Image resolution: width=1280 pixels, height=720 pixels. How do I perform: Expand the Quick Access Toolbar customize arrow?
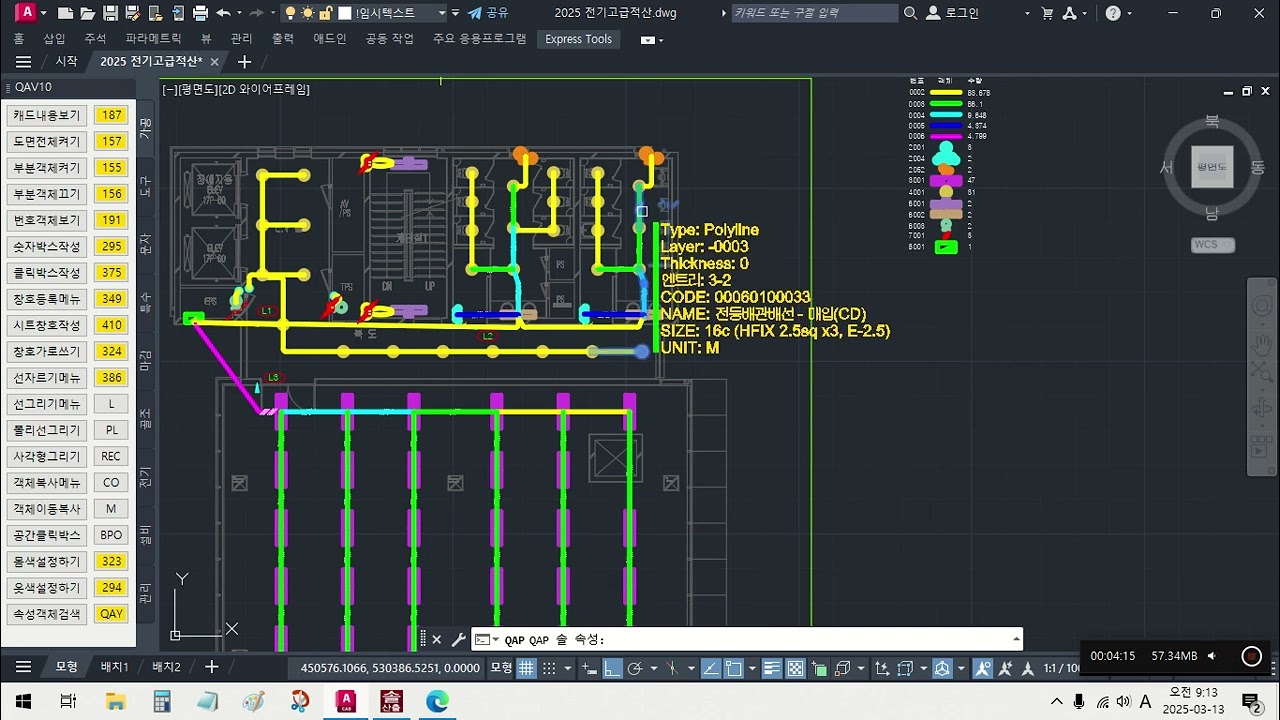click(456, 13)
